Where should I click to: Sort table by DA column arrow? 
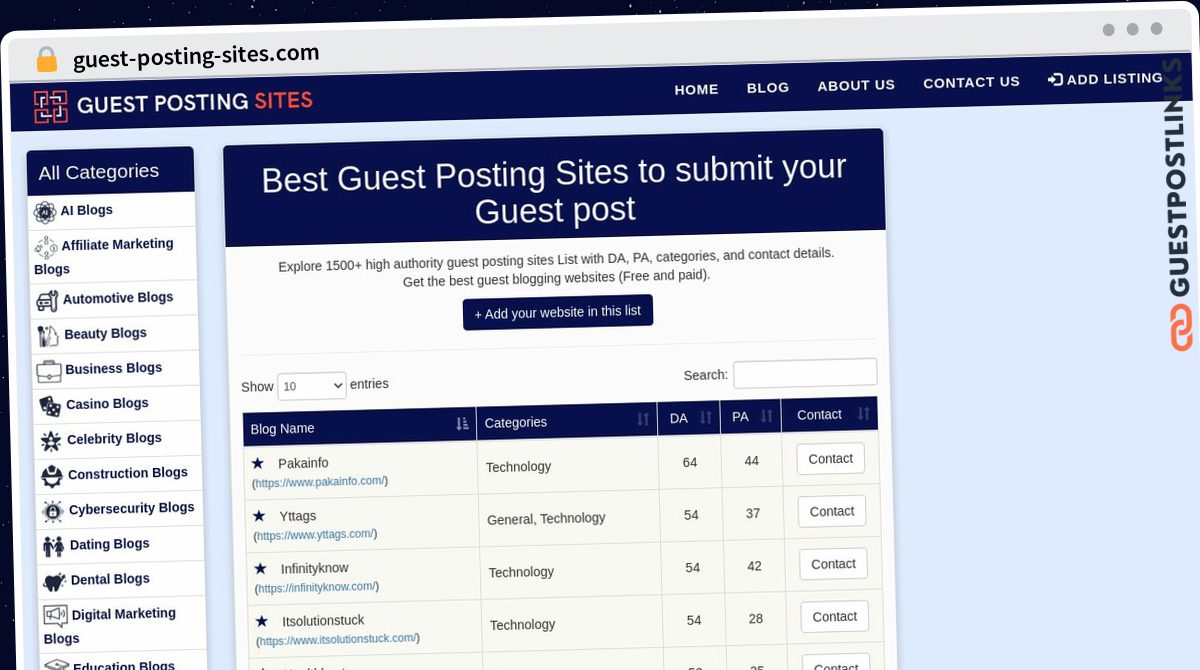706,417
